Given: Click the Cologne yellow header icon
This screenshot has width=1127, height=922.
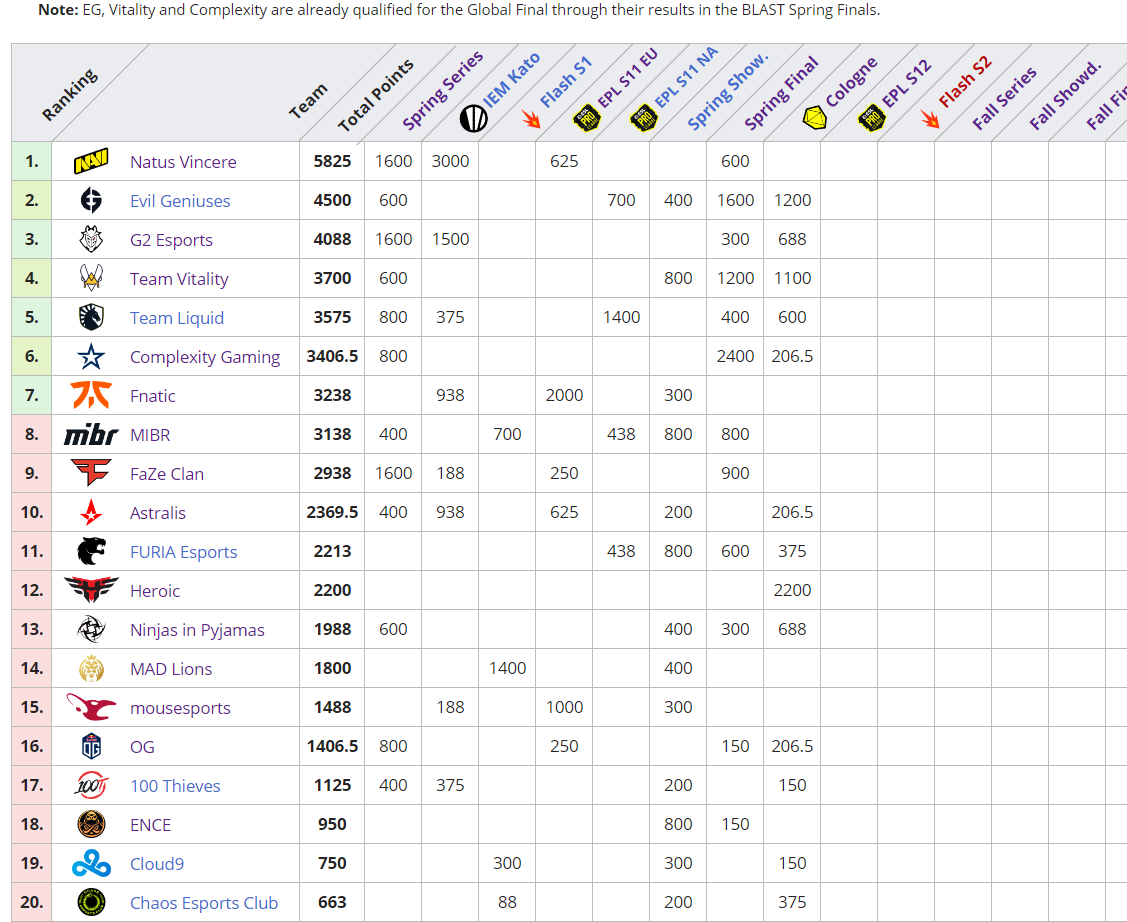Looking at the screenshot, I should (x=814, y=118).
